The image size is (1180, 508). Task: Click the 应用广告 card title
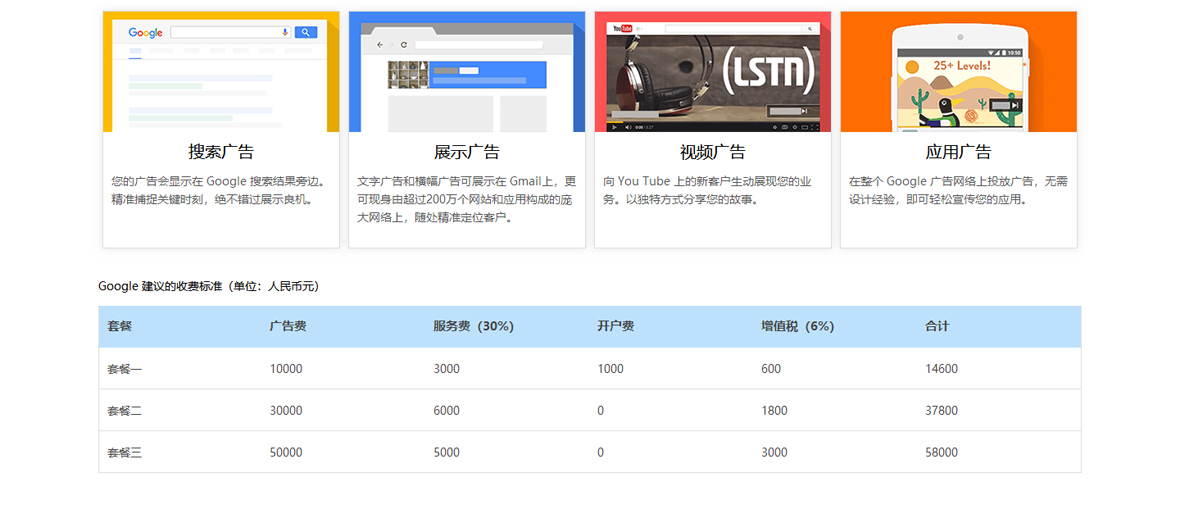click(x=959, y=152)
